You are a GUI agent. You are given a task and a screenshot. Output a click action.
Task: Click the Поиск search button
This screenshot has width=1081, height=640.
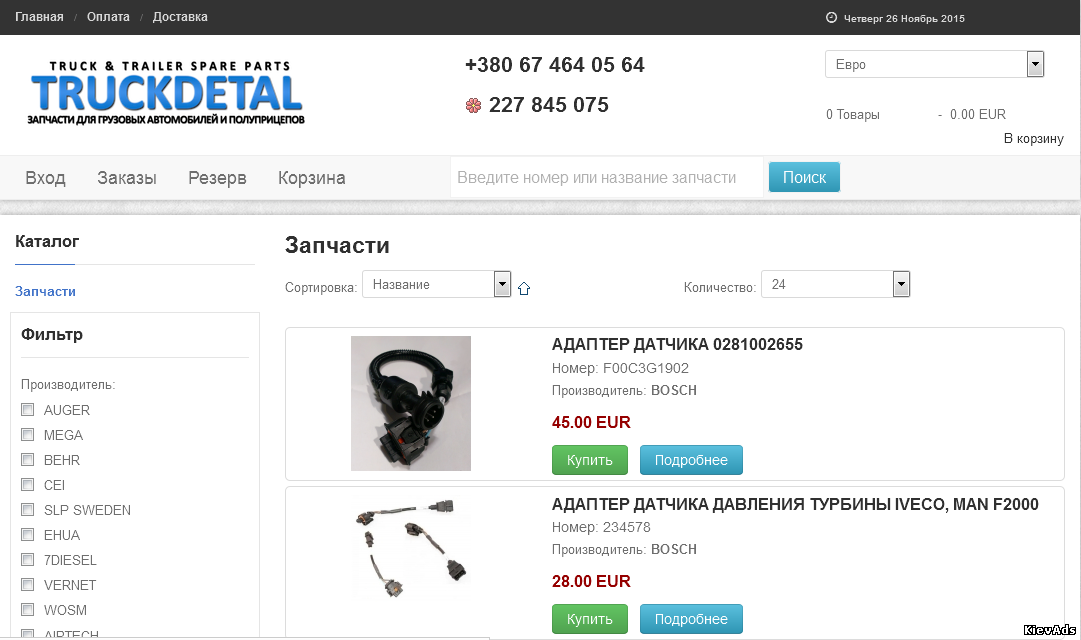pos(804,177)
